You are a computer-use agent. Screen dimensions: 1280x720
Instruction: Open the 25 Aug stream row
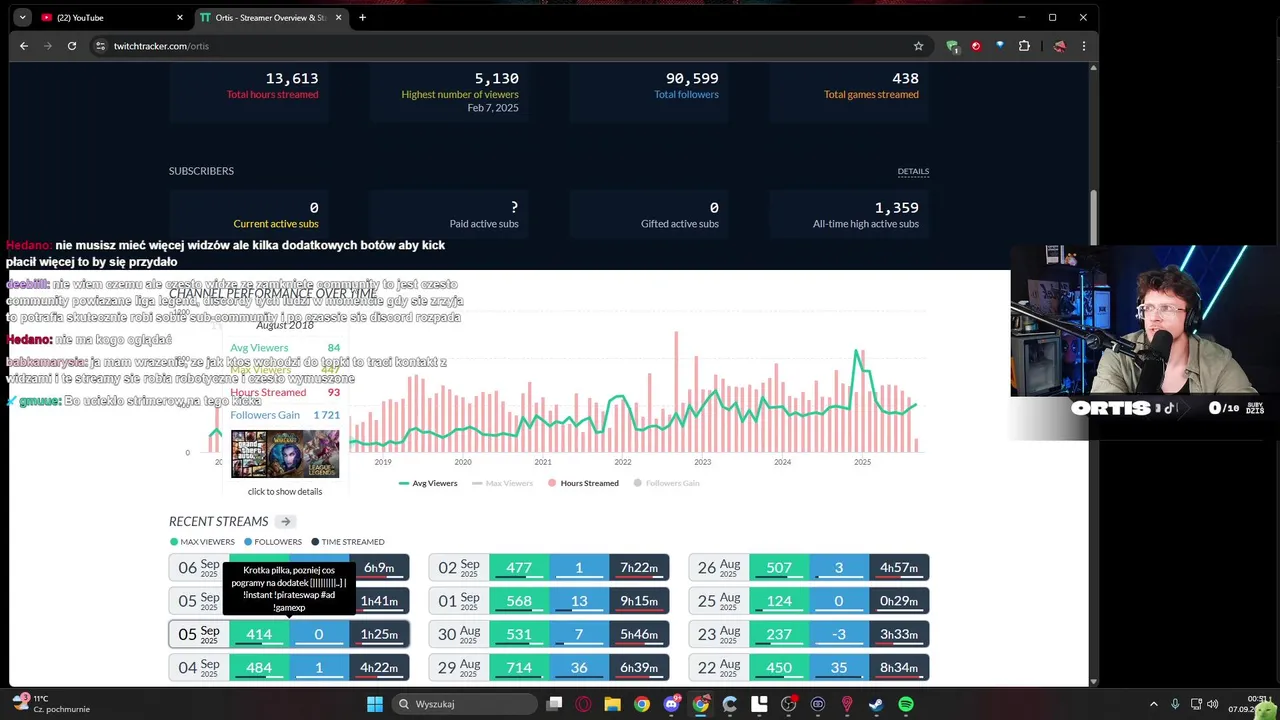click(809, 601)
